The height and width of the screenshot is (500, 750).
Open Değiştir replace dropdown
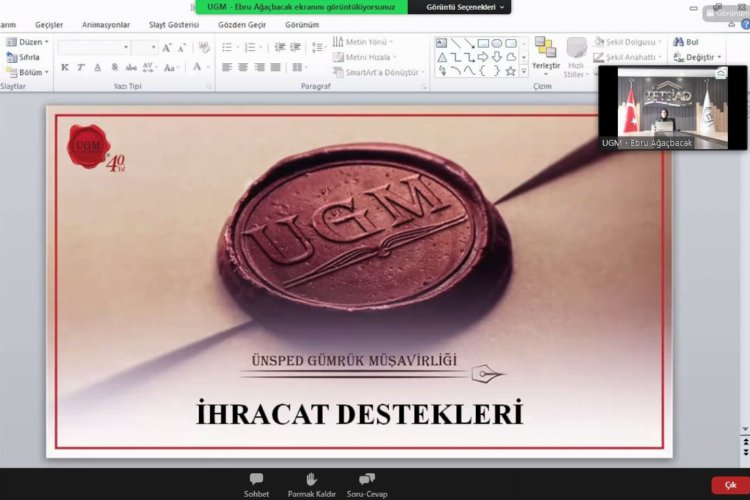697,57
